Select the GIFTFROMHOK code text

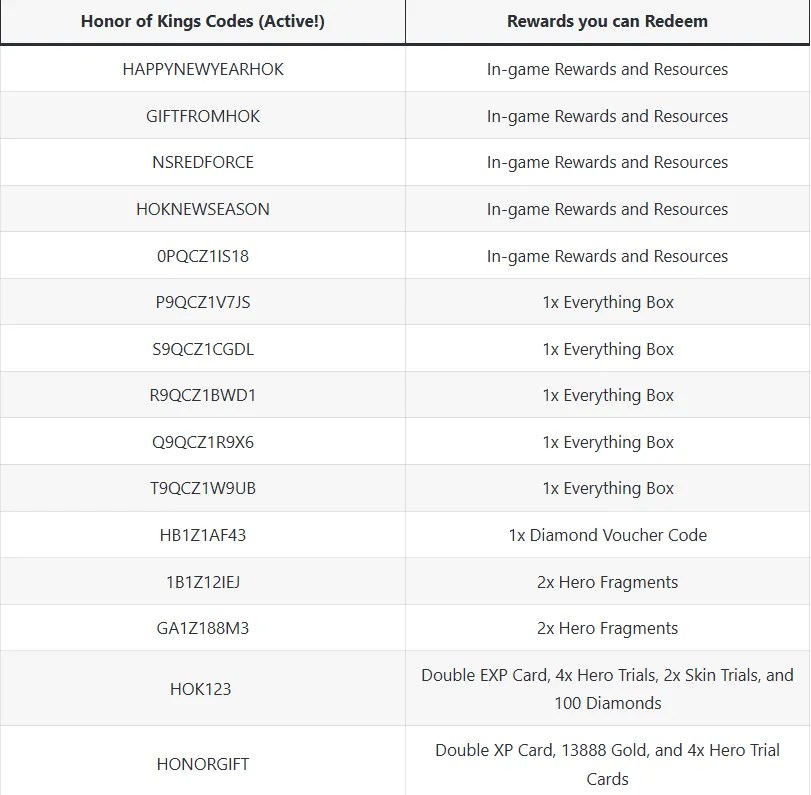click(202, 116)
